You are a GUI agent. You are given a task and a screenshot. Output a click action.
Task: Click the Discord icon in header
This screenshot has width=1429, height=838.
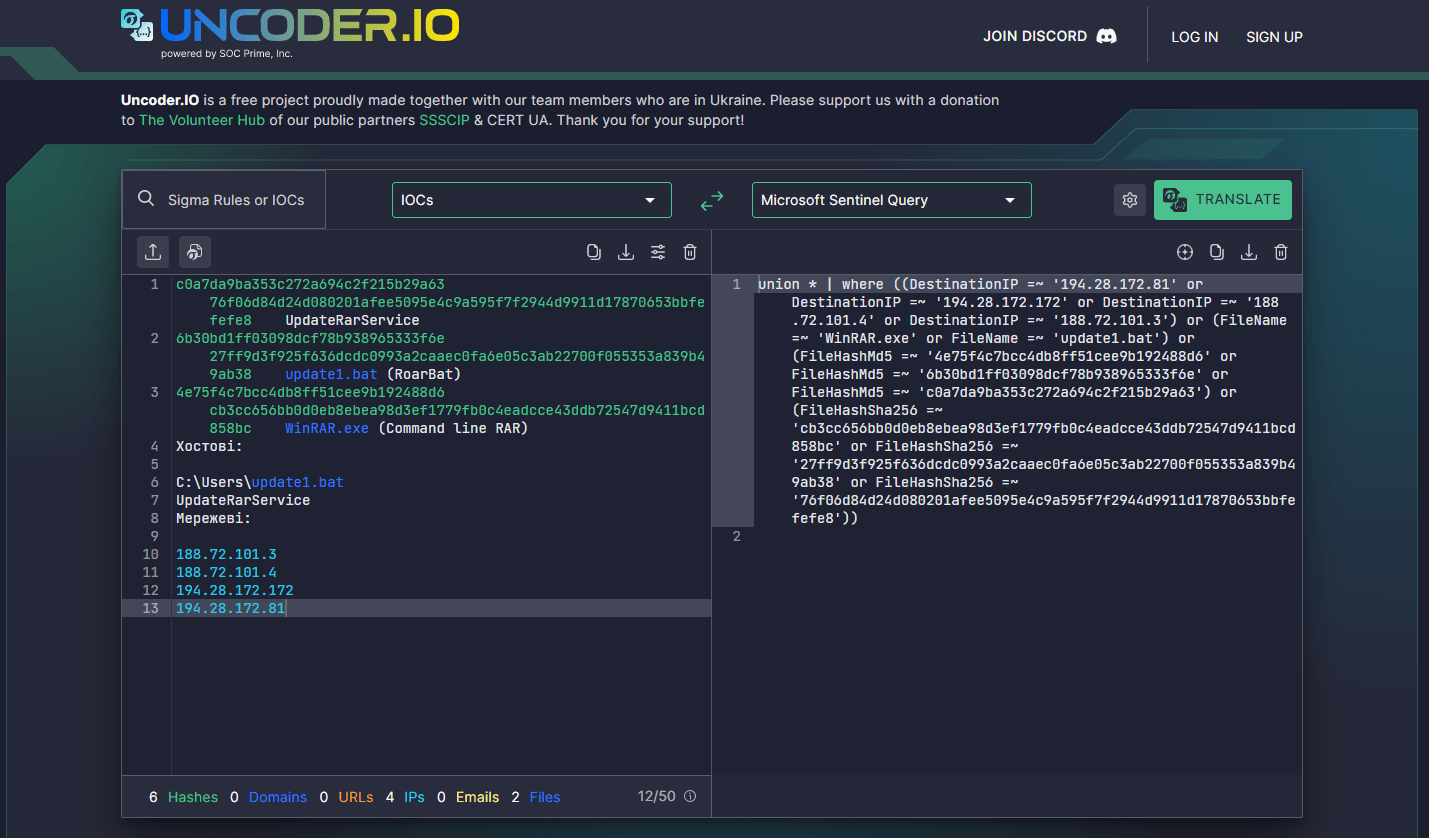pos(1106,37)
